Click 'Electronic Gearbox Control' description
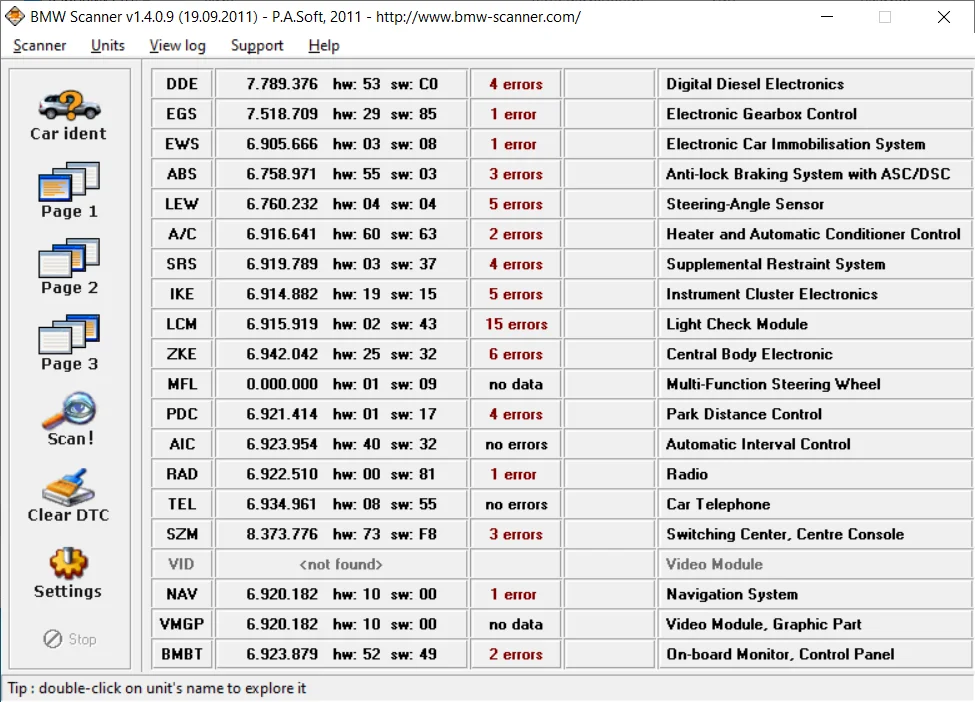Screen dimensions: 975x702 (x=762, y=114)
